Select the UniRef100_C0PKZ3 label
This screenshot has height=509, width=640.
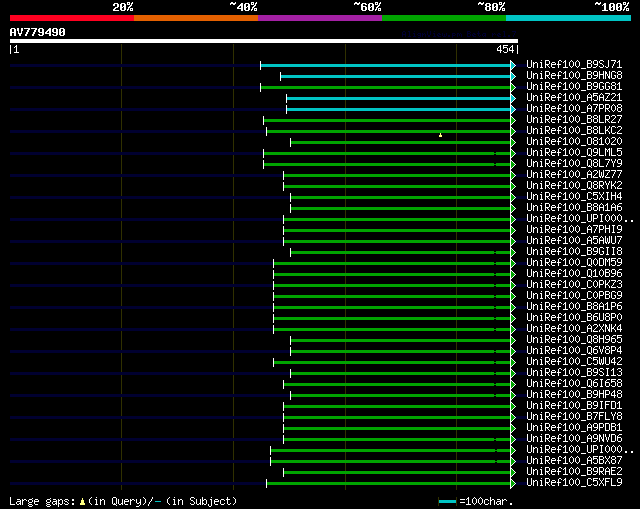[x=574, y=285]
